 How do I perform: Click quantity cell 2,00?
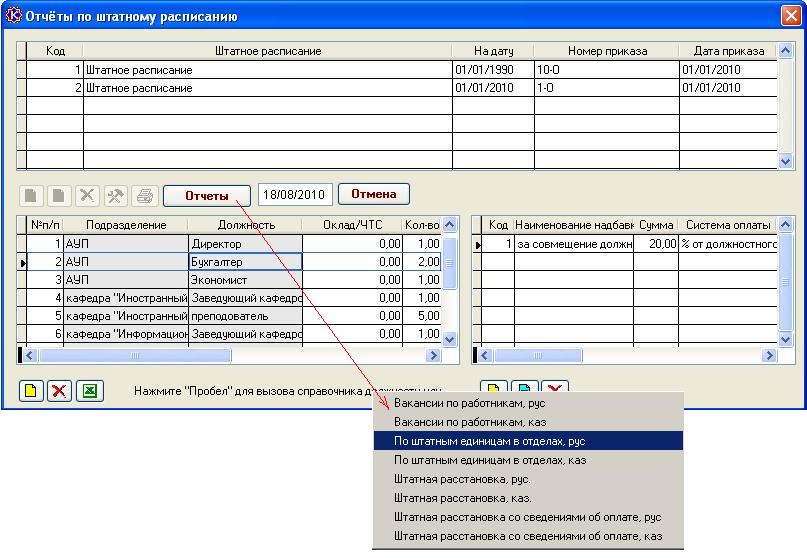tap(422, 261)
